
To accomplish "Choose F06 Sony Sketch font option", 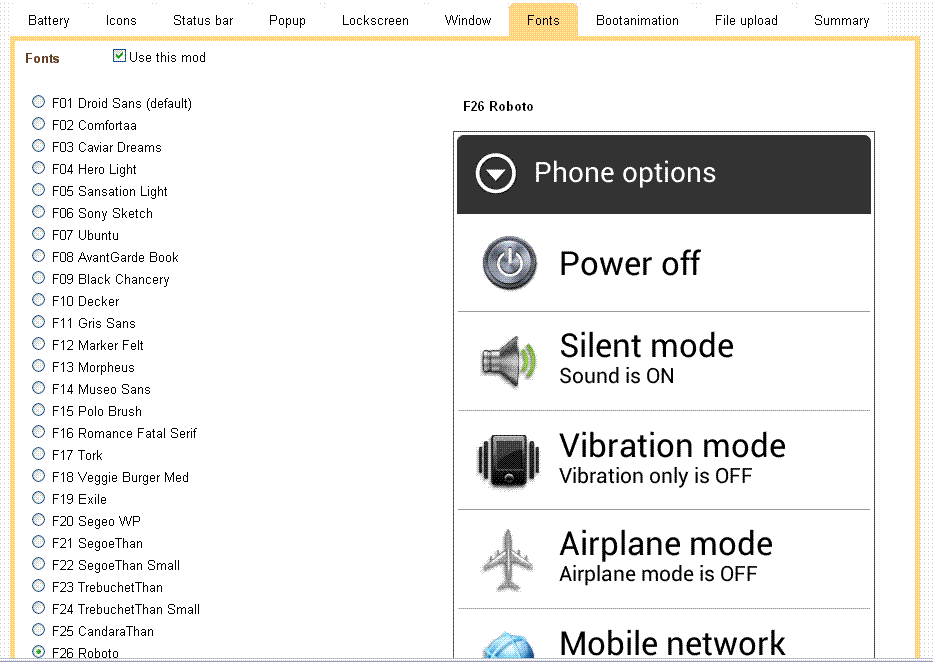I will (x=39, y=212).
